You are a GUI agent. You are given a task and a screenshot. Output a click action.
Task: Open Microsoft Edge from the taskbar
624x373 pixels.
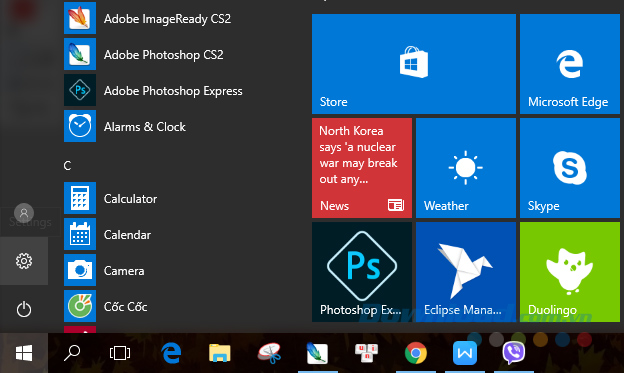click(x=171, y=353)
